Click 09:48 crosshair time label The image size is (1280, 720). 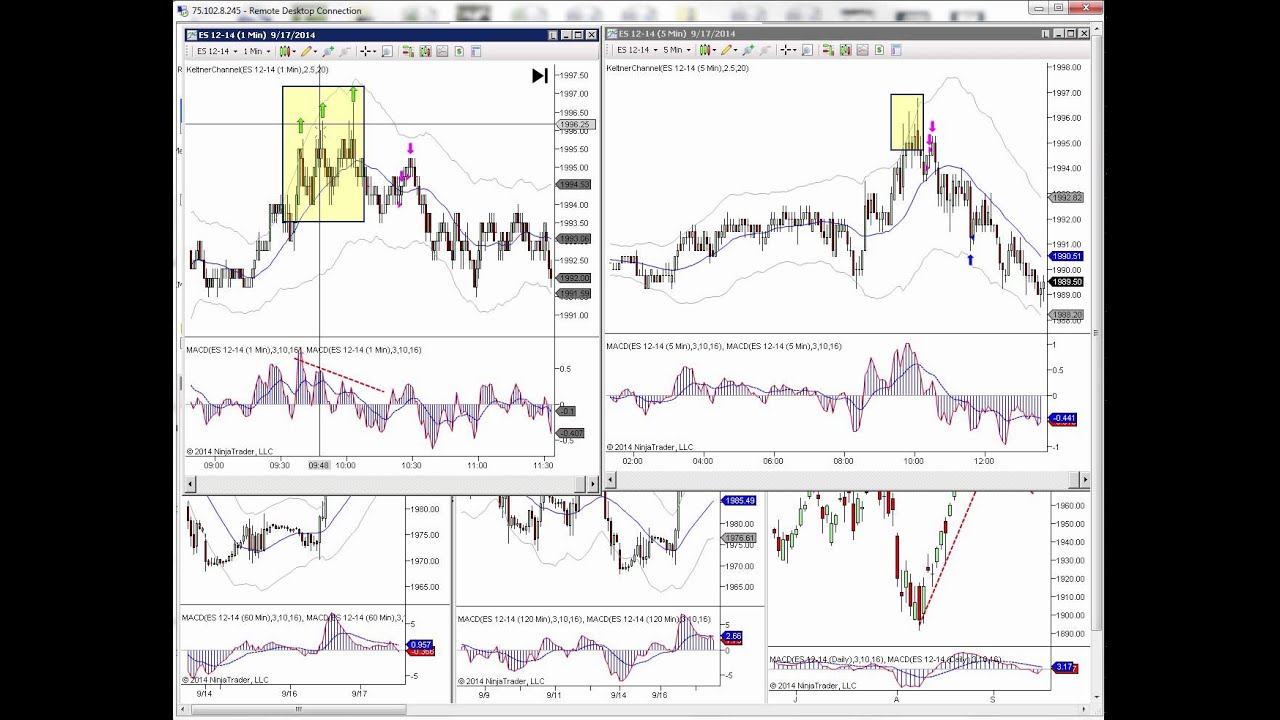tap(319, 465)
